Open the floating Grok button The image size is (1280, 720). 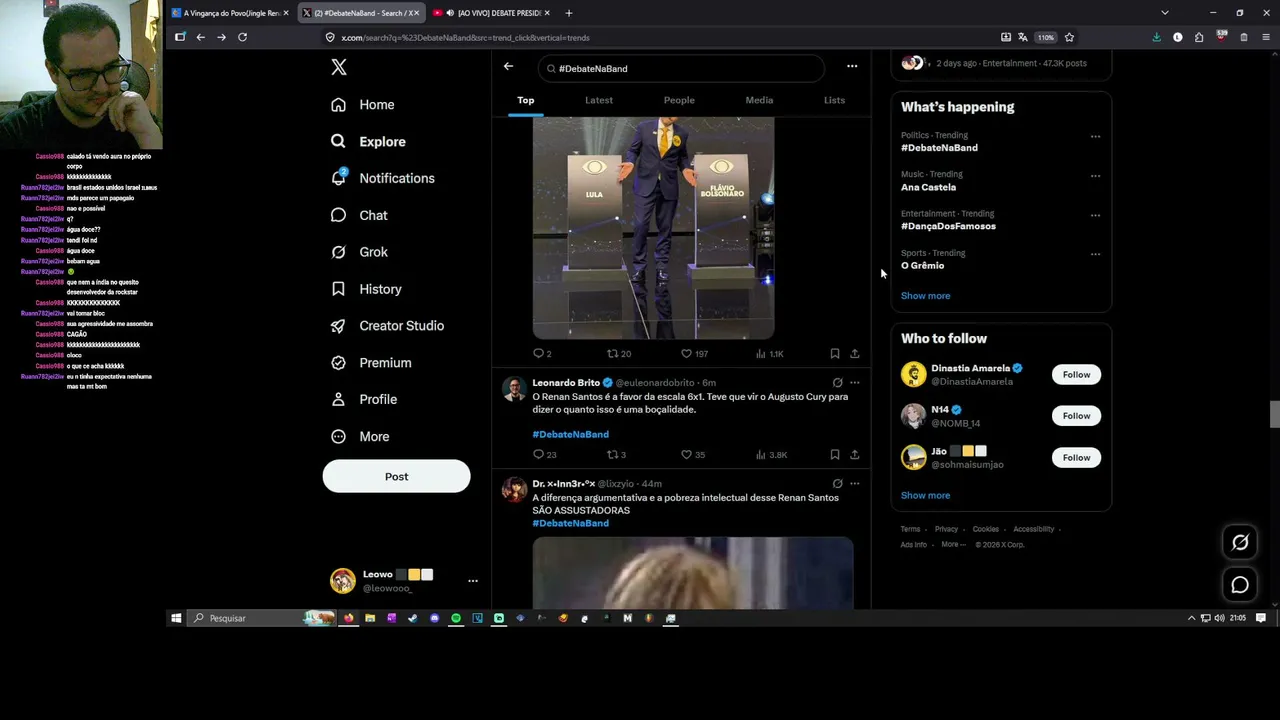point(1240,542)
